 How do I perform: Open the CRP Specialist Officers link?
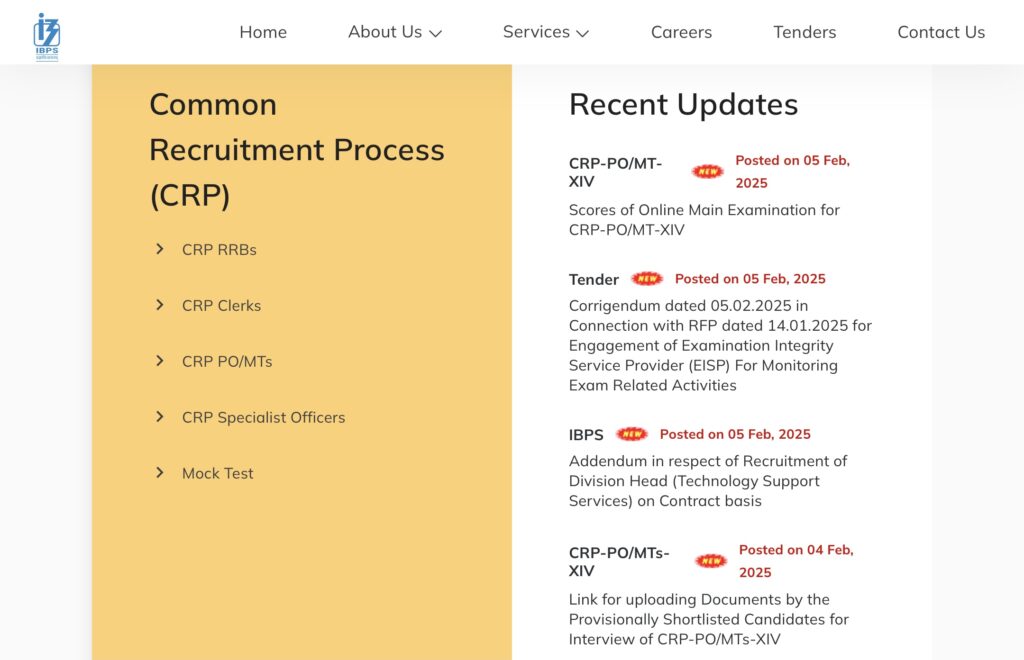[x=263, y=418]
